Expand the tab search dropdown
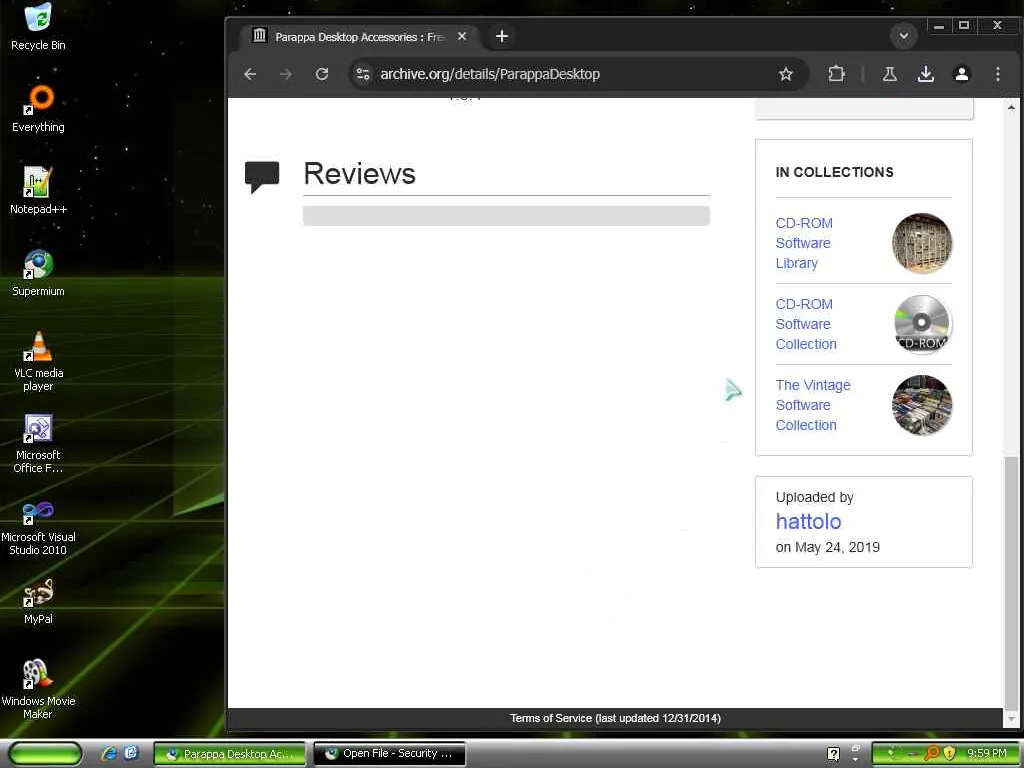The height and width of the screenshot is (768, 1024). [904, 36]
